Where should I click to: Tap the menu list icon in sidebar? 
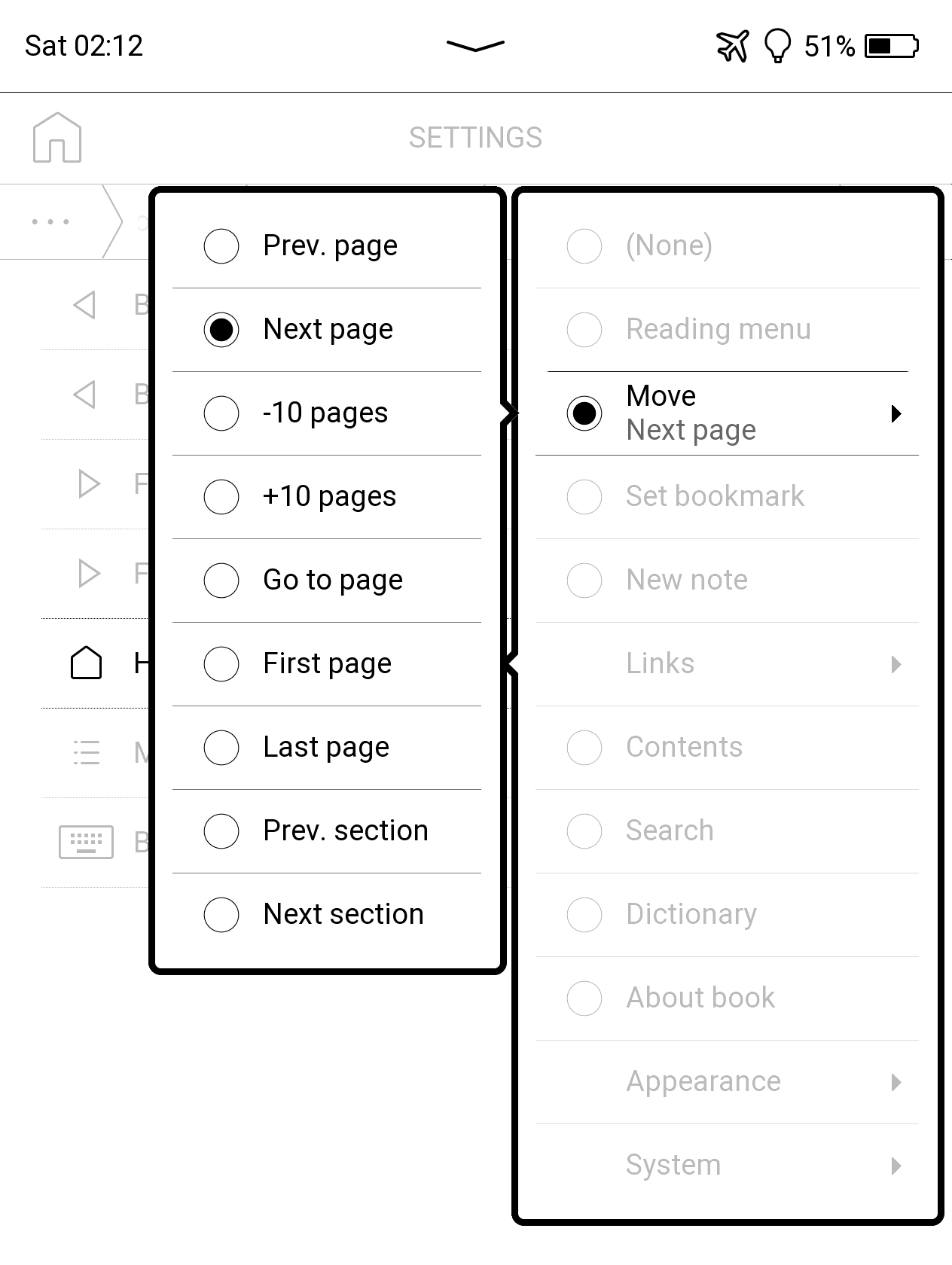pos(86,752)
